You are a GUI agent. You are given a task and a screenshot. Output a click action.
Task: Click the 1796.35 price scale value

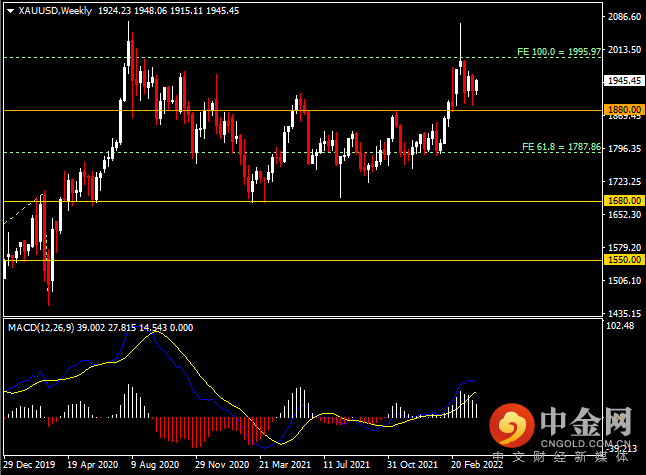[x=625, y=149]
